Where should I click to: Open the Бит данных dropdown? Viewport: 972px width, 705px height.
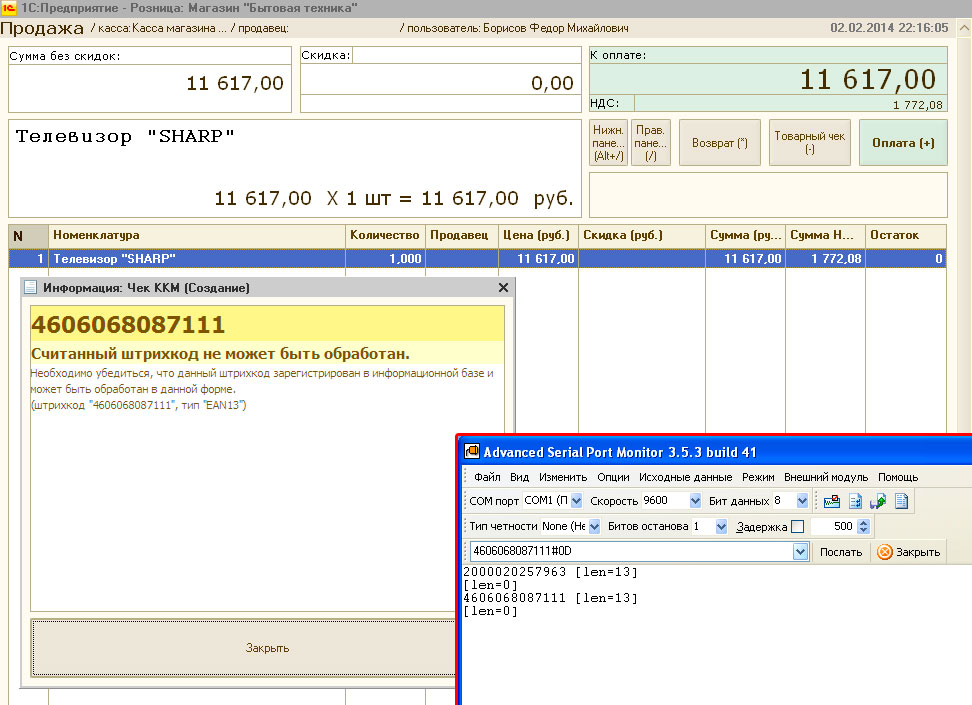(802, 501)
